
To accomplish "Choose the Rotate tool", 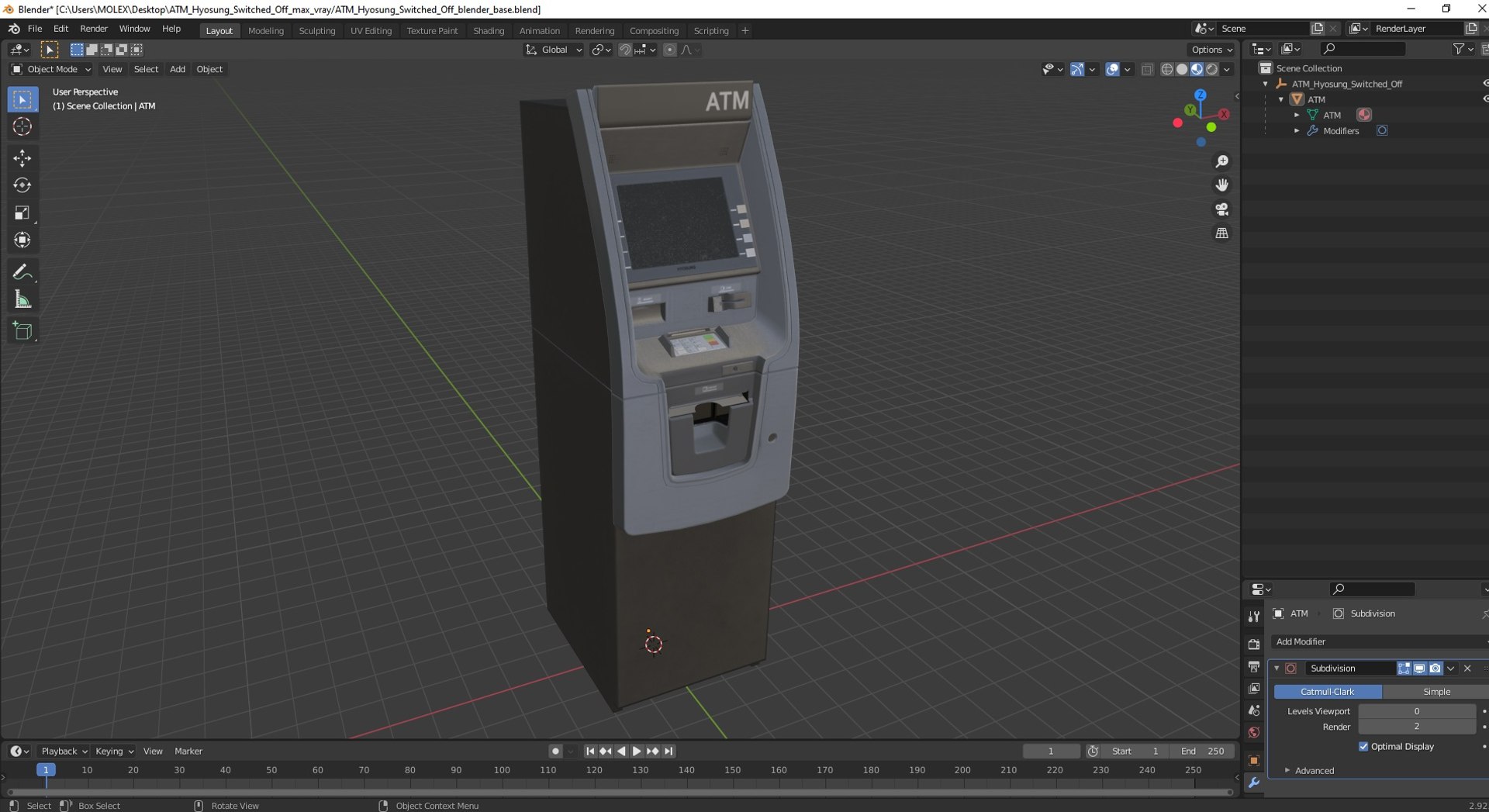I will click(22, 185).
